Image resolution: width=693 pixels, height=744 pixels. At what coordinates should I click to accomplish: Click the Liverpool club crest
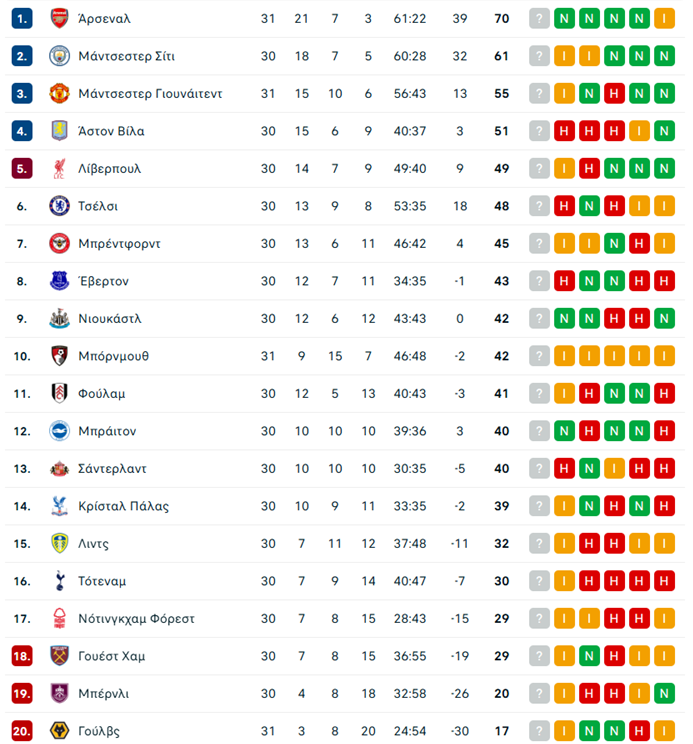tap(59, 169)
